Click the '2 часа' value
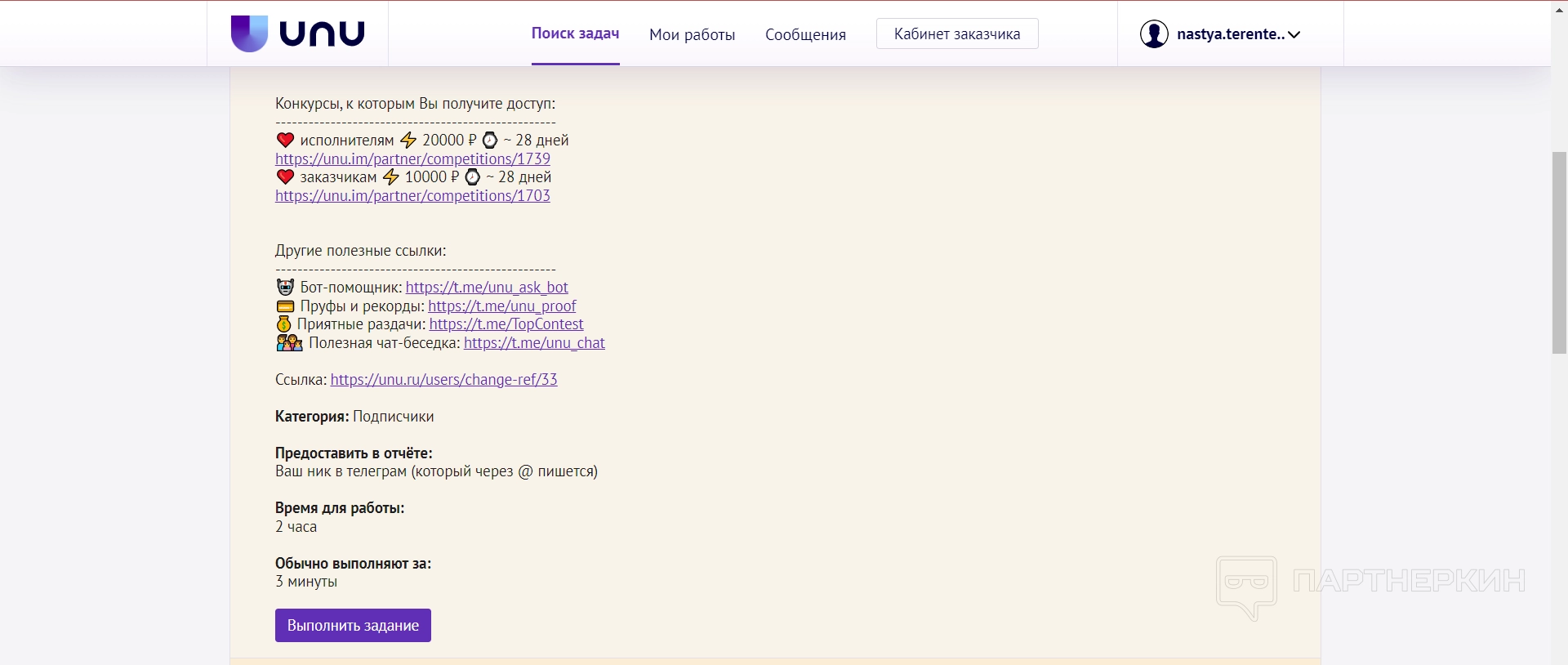The image size is (1568, 665). pyautogui.click(x=296, y=526)
